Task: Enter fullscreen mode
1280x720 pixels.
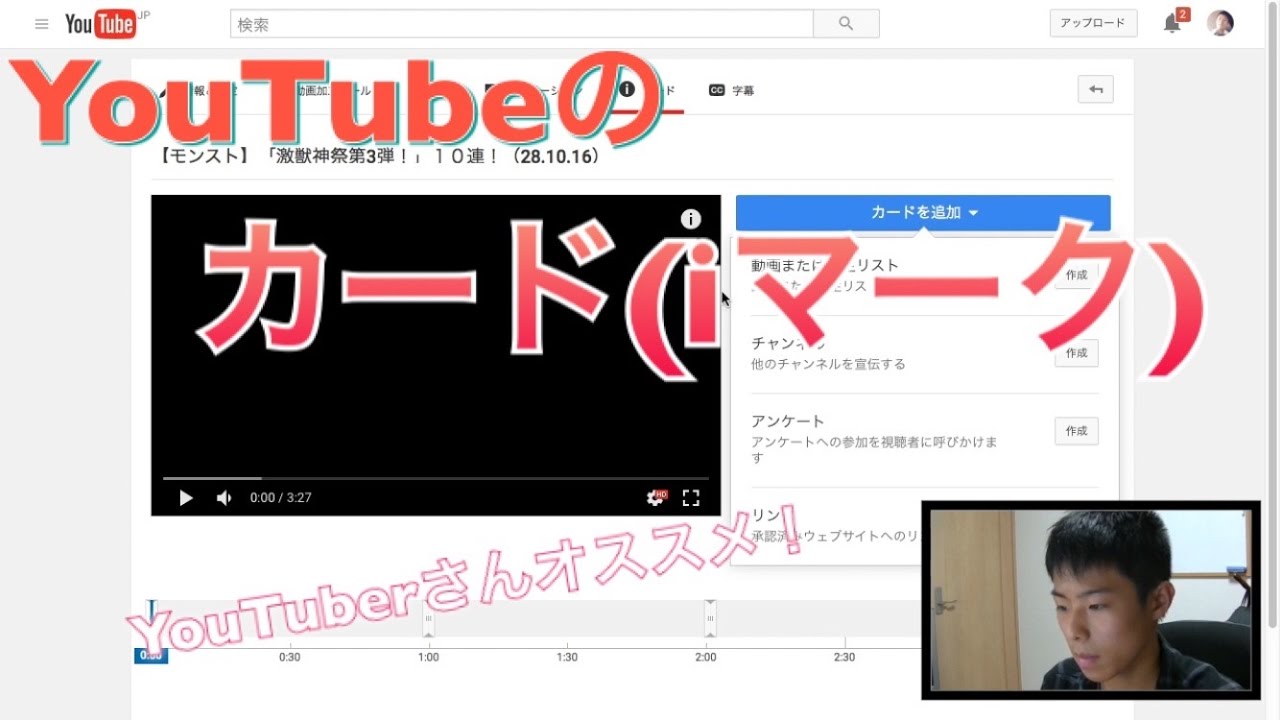Action: point(691,497)
